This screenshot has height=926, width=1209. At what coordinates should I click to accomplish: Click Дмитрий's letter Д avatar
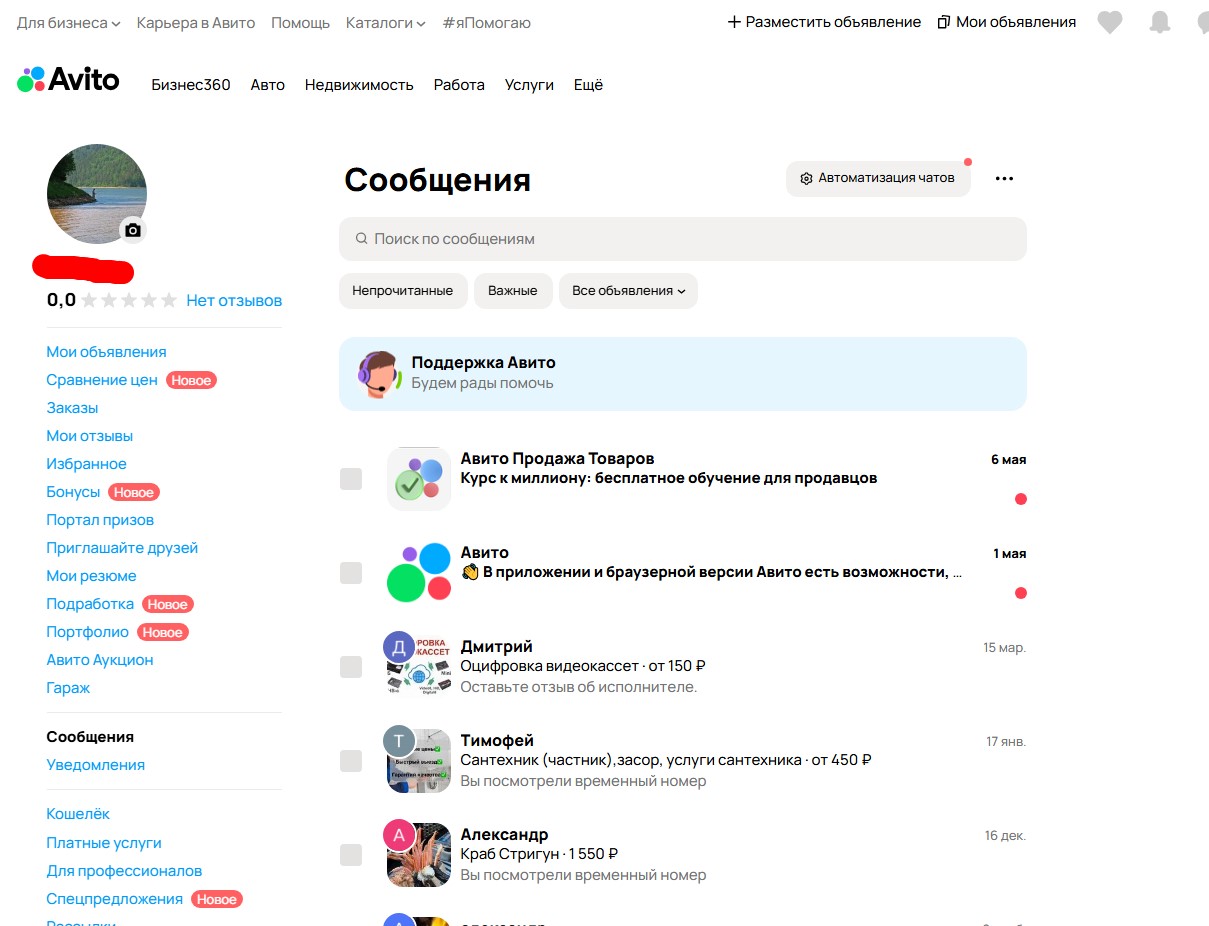399,647
